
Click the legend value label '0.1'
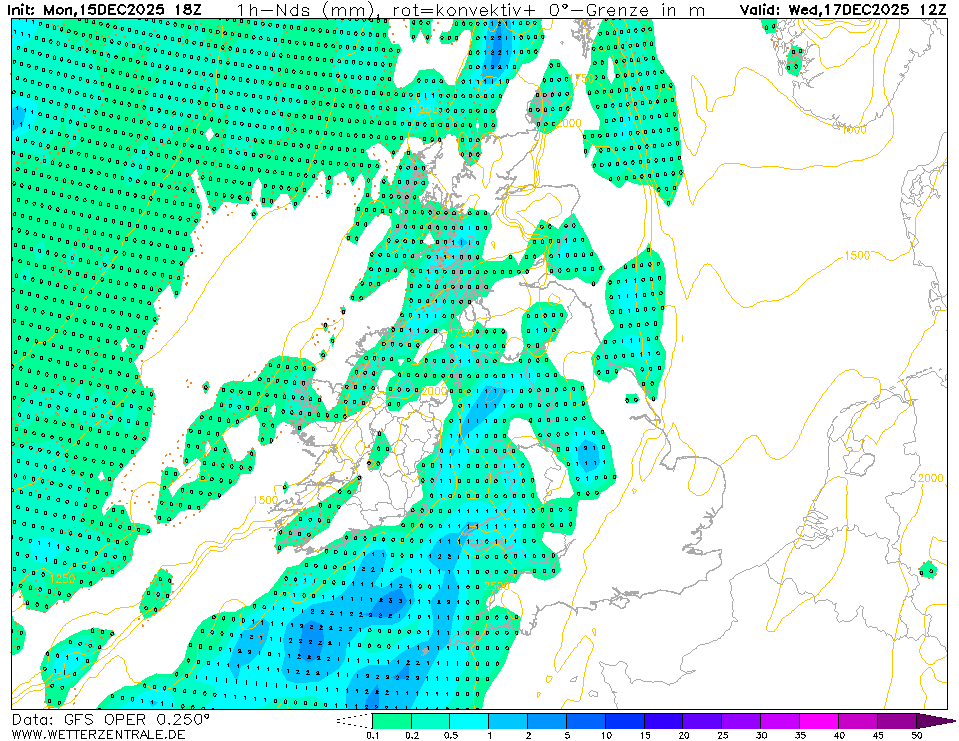tap(373, 736)
